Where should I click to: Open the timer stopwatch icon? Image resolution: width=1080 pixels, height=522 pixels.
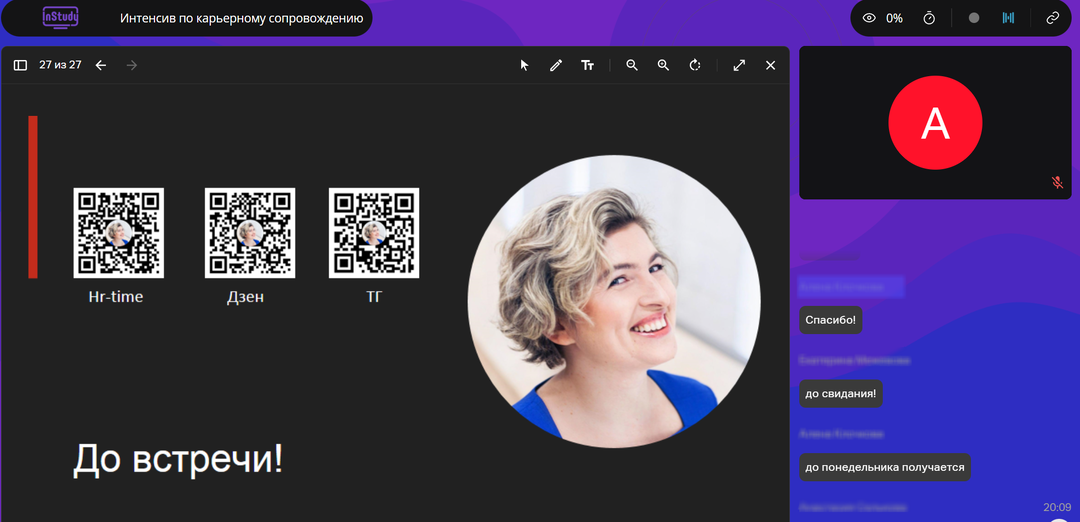click(x=929, y=18)
